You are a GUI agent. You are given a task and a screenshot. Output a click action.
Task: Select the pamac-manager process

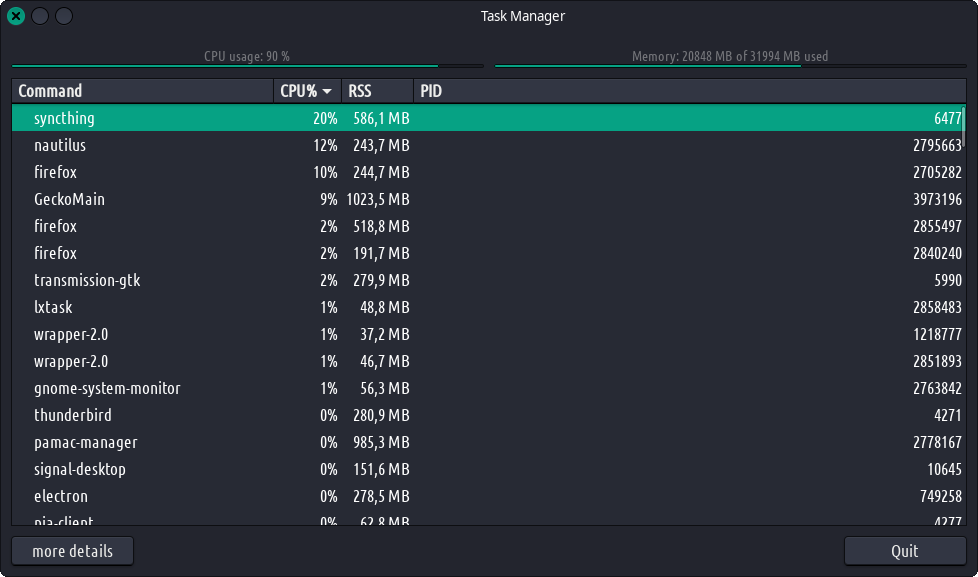point(86,442)
